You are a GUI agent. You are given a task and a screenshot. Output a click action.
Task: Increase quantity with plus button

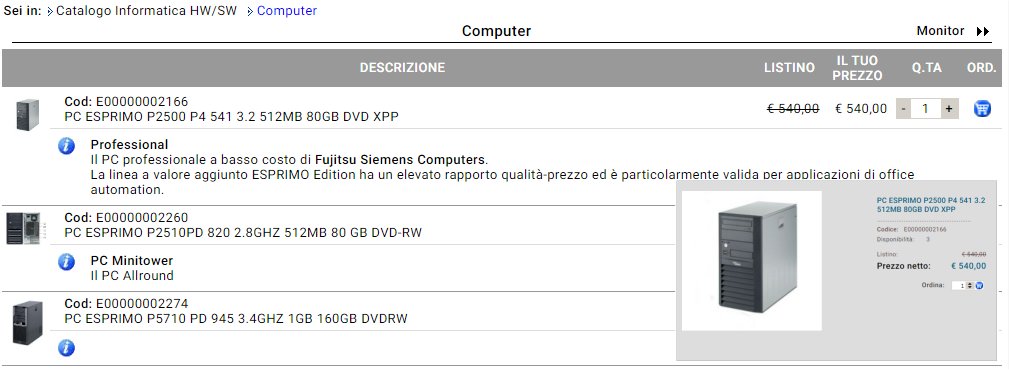[x=949, y=109]
